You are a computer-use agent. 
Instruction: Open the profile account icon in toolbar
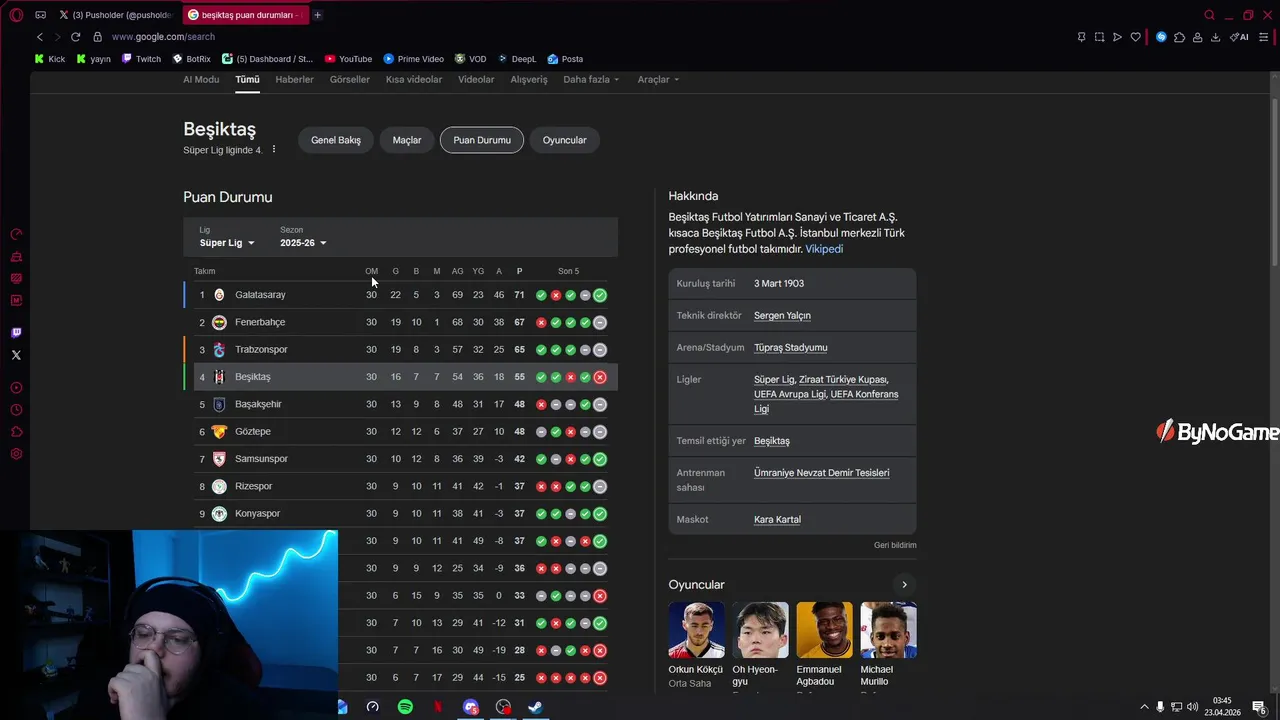1197,37
